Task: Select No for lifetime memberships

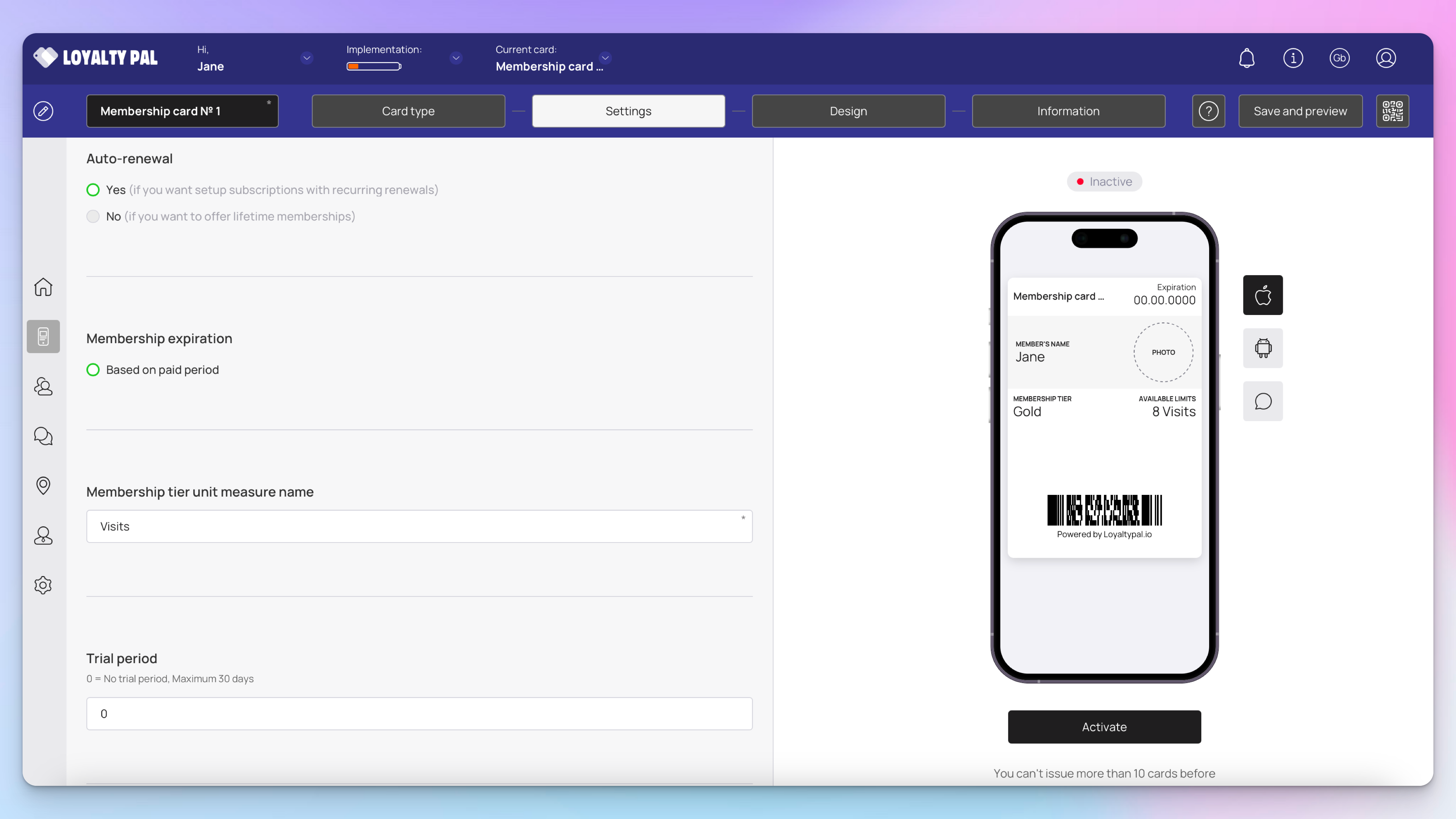Action: [x=93, y=217]
